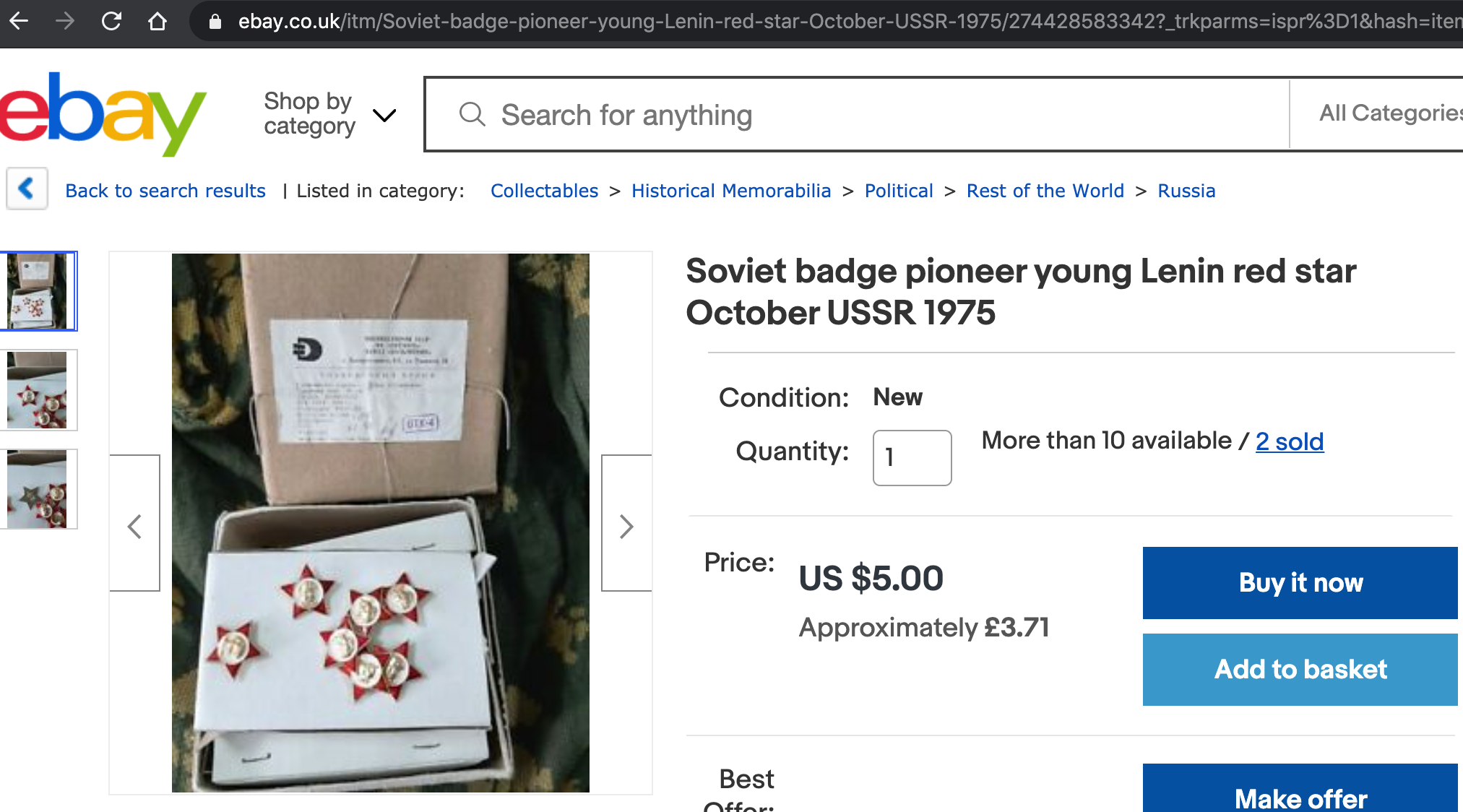1463x812 pixels.
Task: Show next product image
Action: click(626, 525)
